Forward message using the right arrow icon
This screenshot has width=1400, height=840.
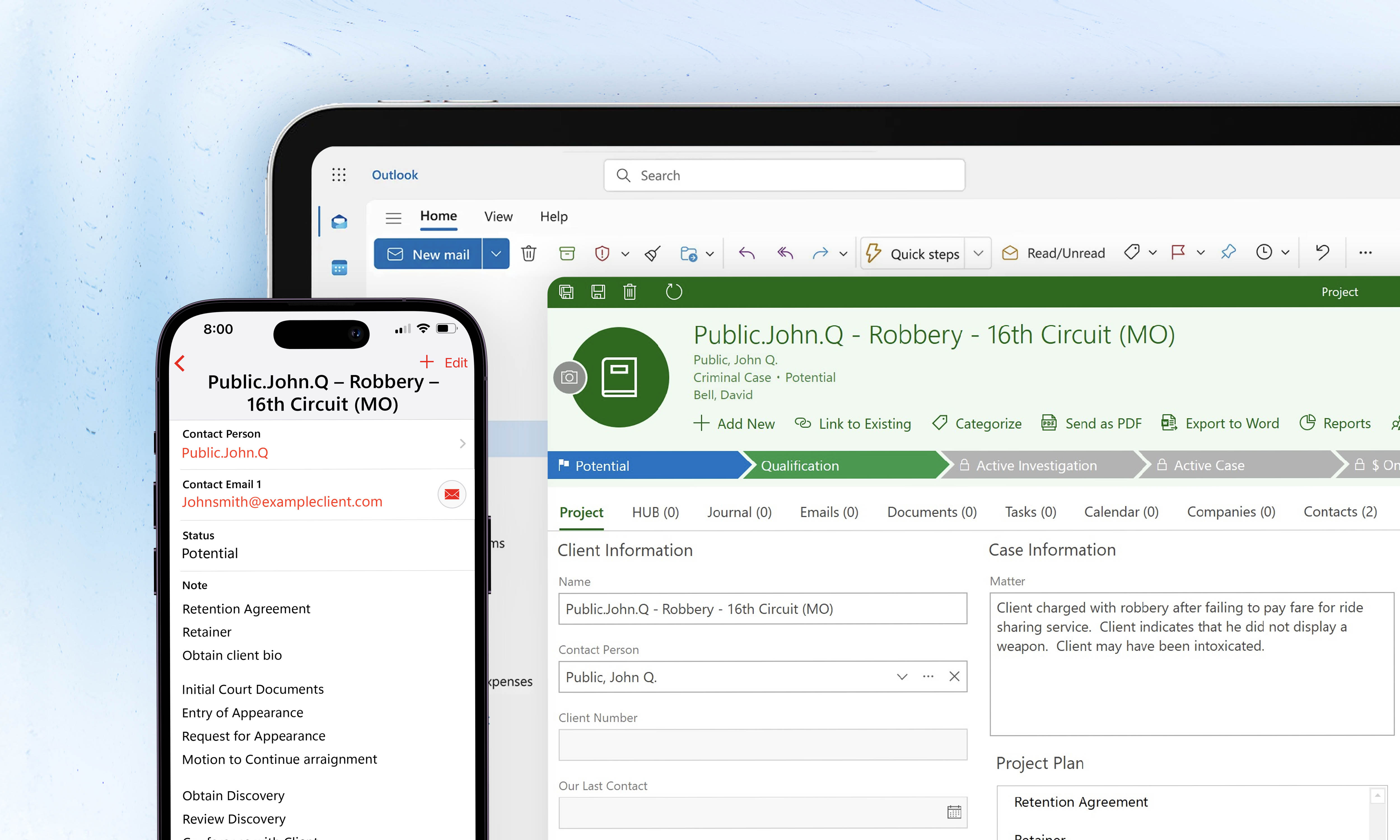[x=820, y=253]
